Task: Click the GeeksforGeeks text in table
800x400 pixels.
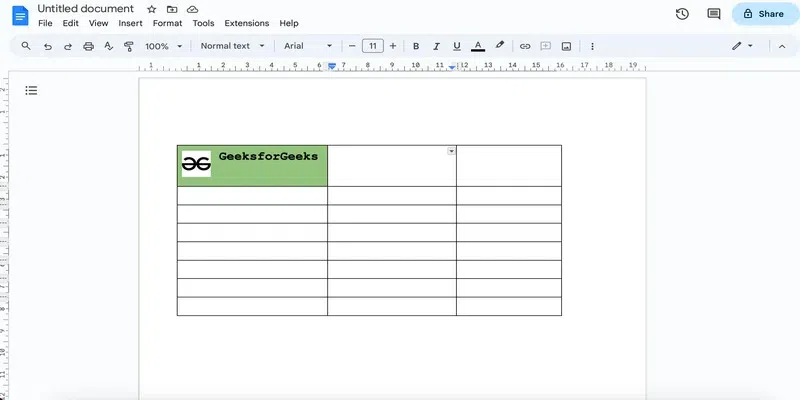Action: point(268,156)
